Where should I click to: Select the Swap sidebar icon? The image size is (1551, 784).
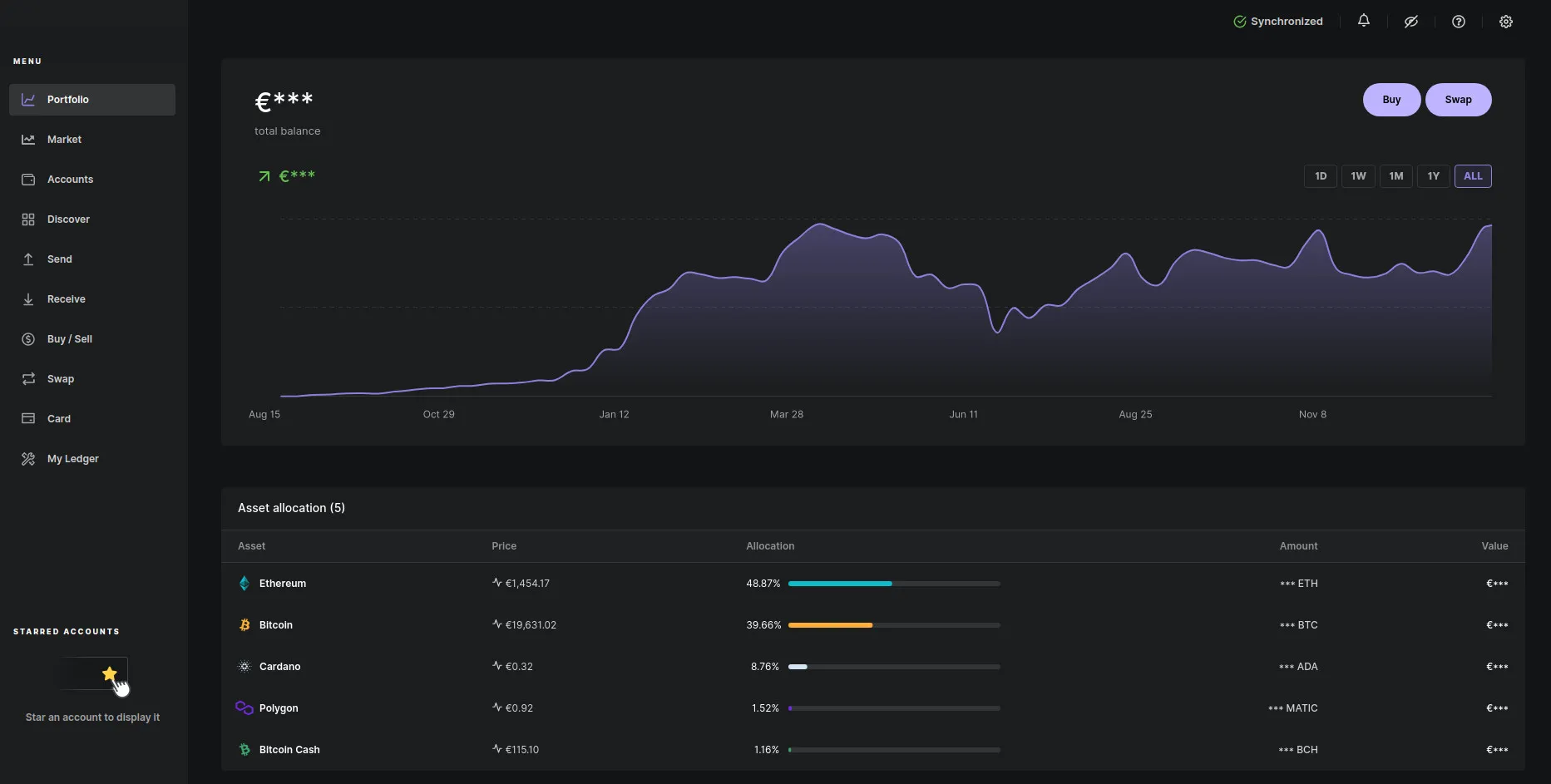coord(28,378)
